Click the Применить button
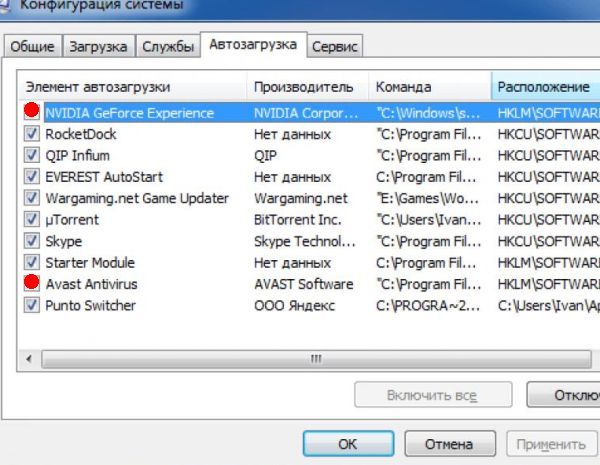 (551, 444)
